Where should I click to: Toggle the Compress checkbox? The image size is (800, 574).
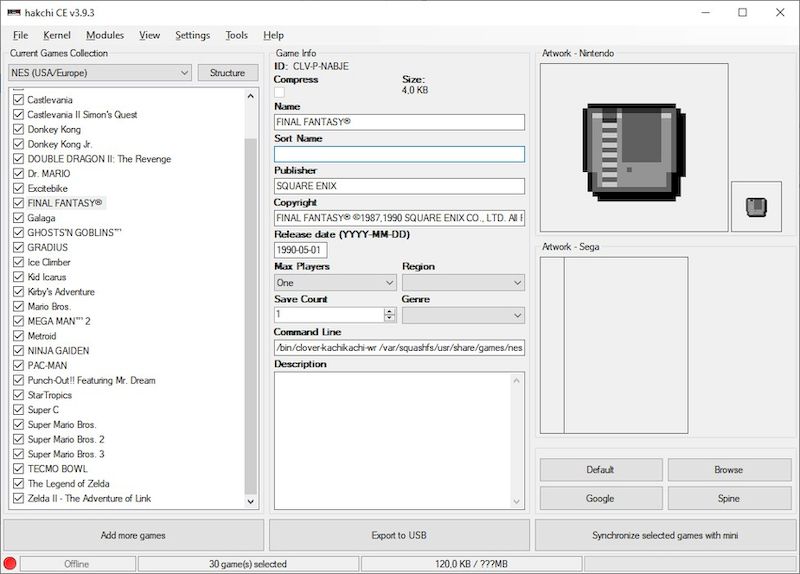pos(280,92)
